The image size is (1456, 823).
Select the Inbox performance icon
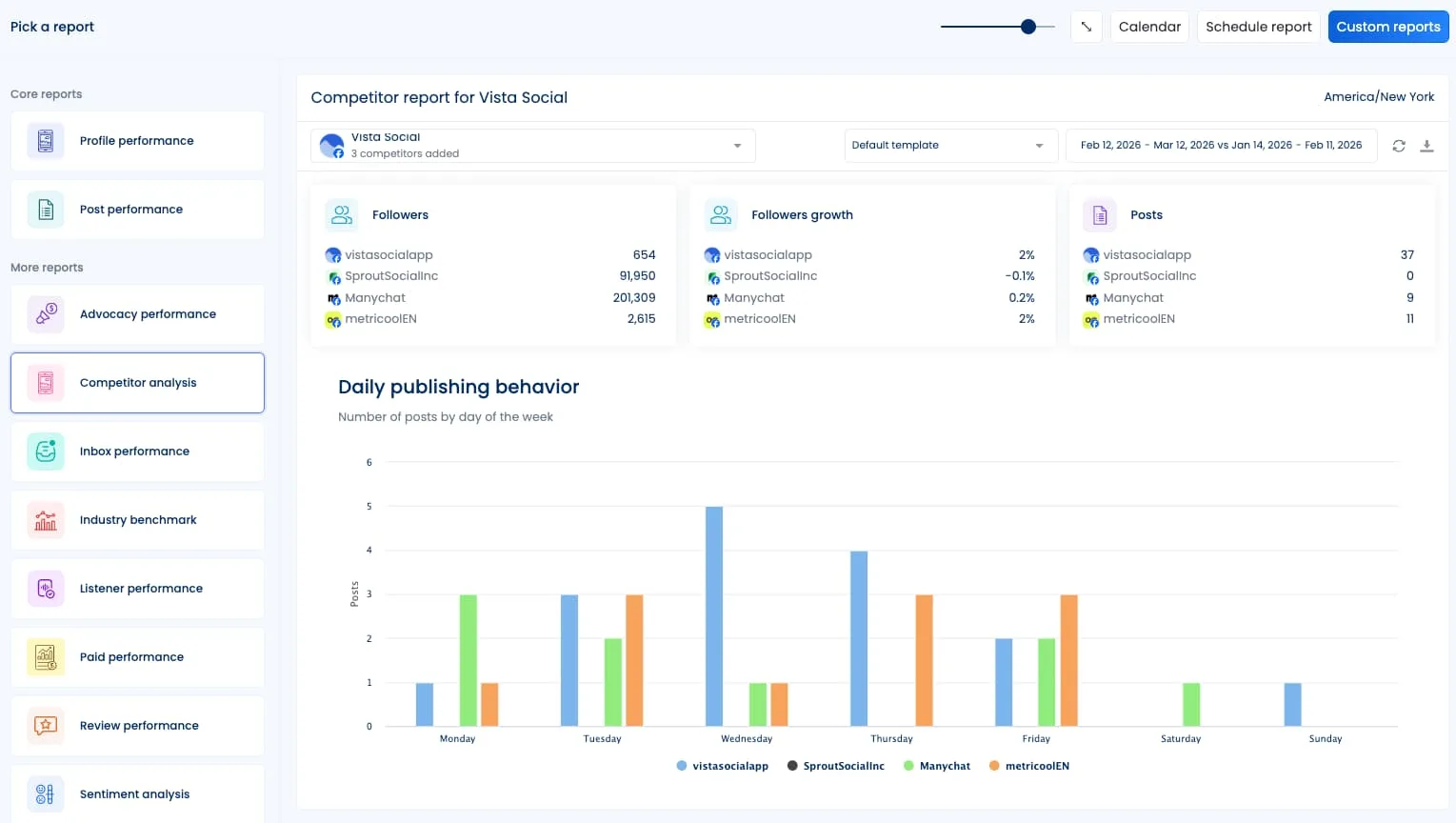45,451
